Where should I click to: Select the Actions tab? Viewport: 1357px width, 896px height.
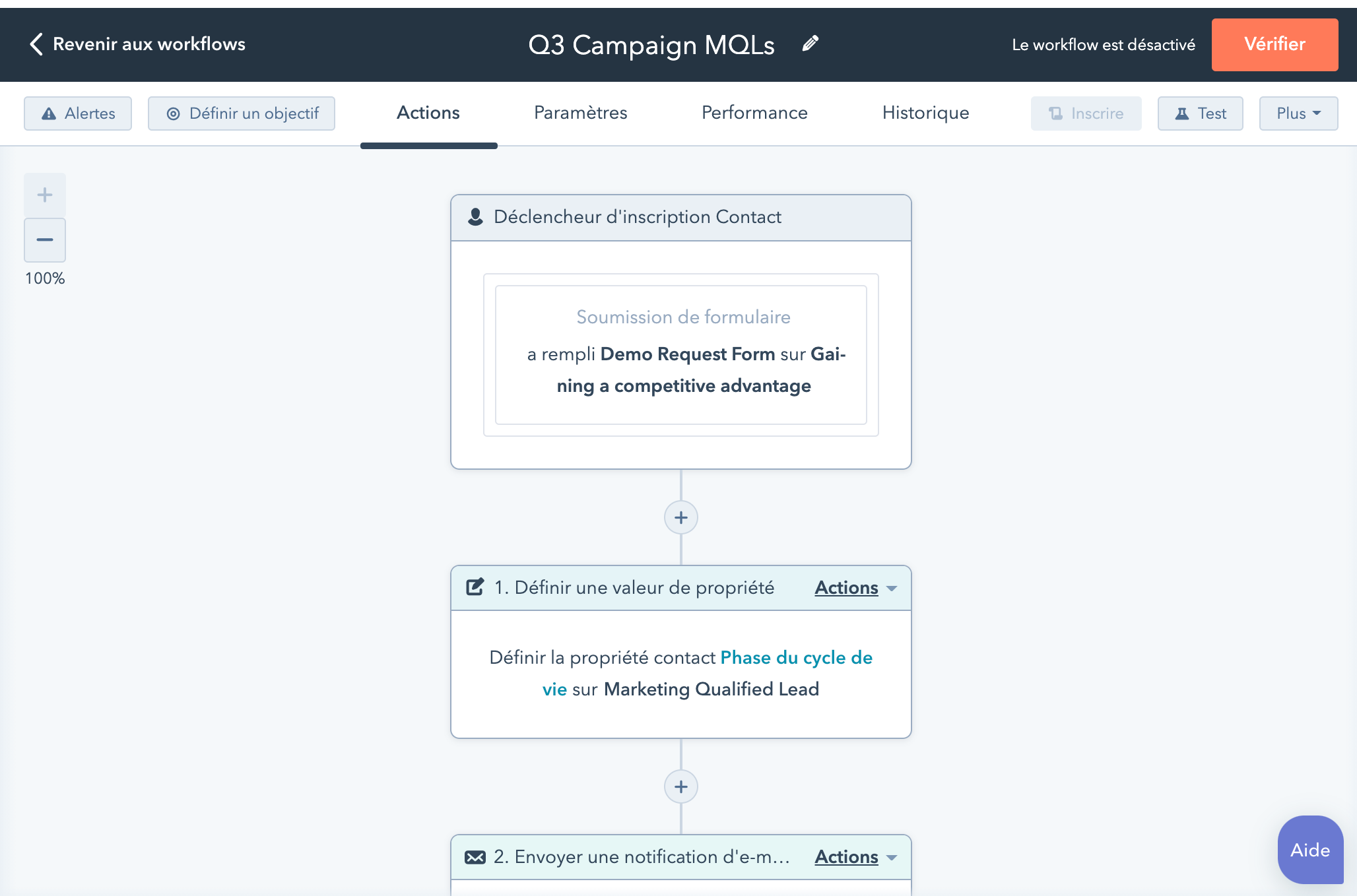click(x=429, y=113)
